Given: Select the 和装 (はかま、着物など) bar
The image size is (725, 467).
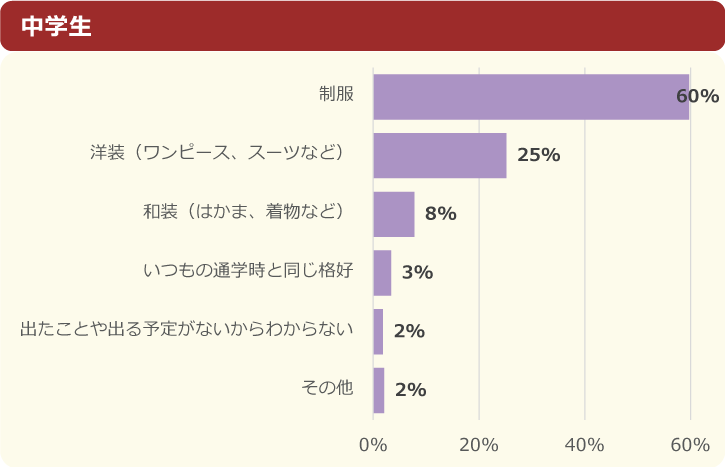Looking at the screenshot, I should [394, 214].
